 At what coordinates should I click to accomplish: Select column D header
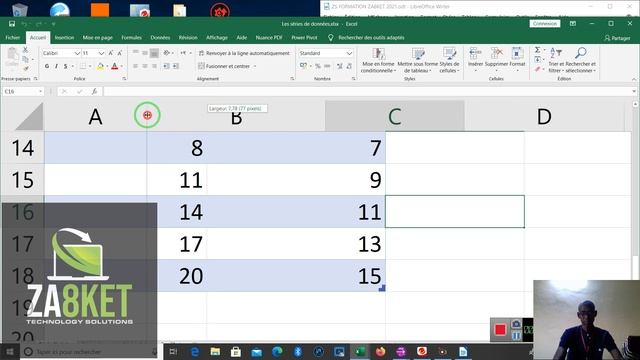pos(544,116)
